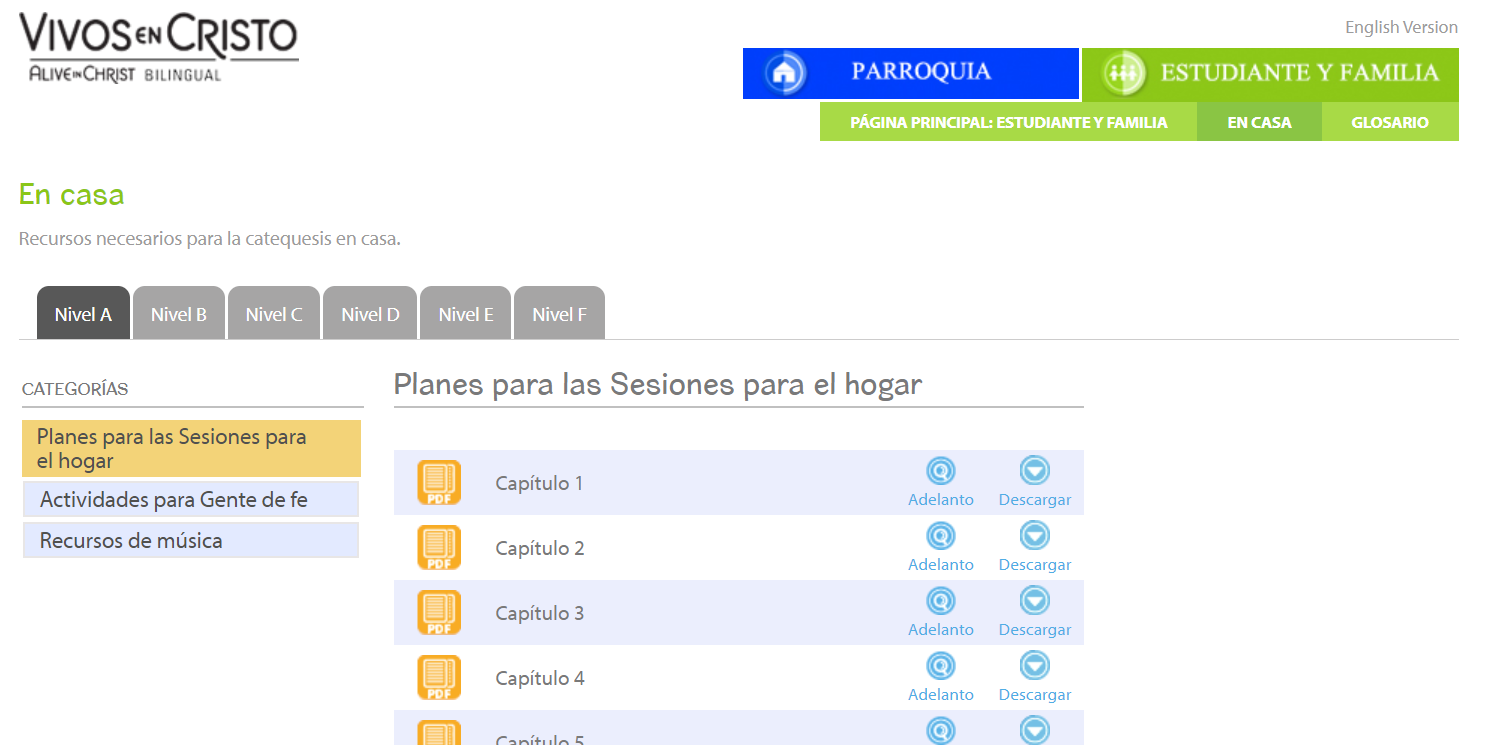Viewport: 1488px width, 745px height.
Task: Click the Adelanto preview icon for Capítulo 4
Action: point(940,666)
